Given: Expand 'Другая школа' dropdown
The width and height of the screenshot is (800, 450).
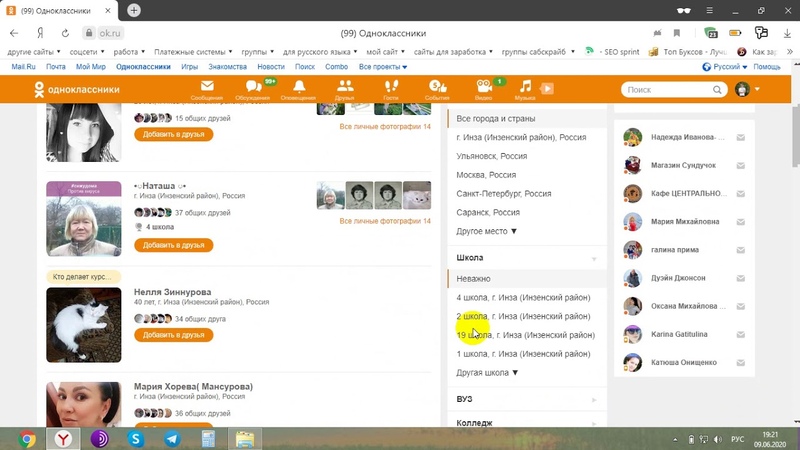Looking at the screenshot, I should tap(487, 372).
